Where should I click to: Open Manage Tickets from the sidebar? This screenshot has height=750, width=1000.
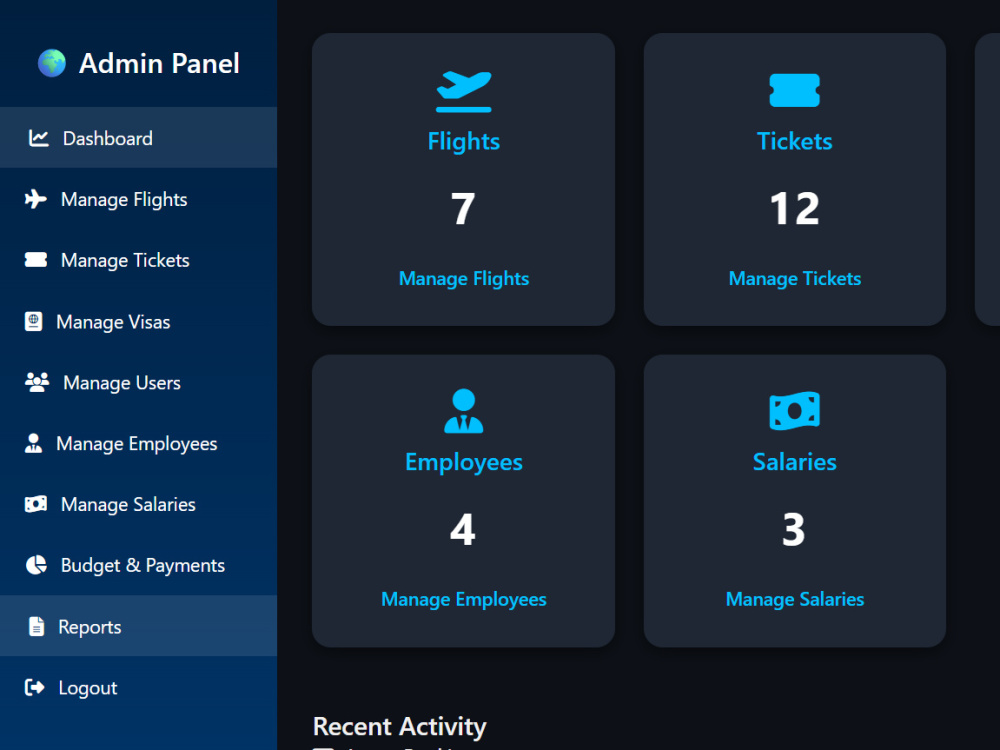(x=138, y=260)
